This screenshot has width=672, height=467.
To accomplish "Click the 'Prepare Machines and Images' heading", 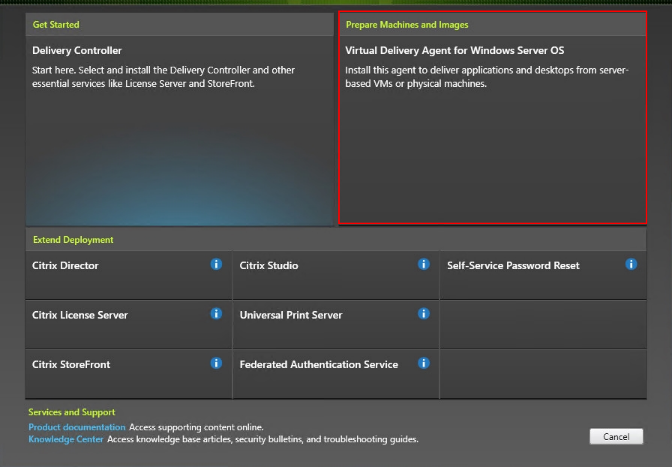I will point(407,25).
